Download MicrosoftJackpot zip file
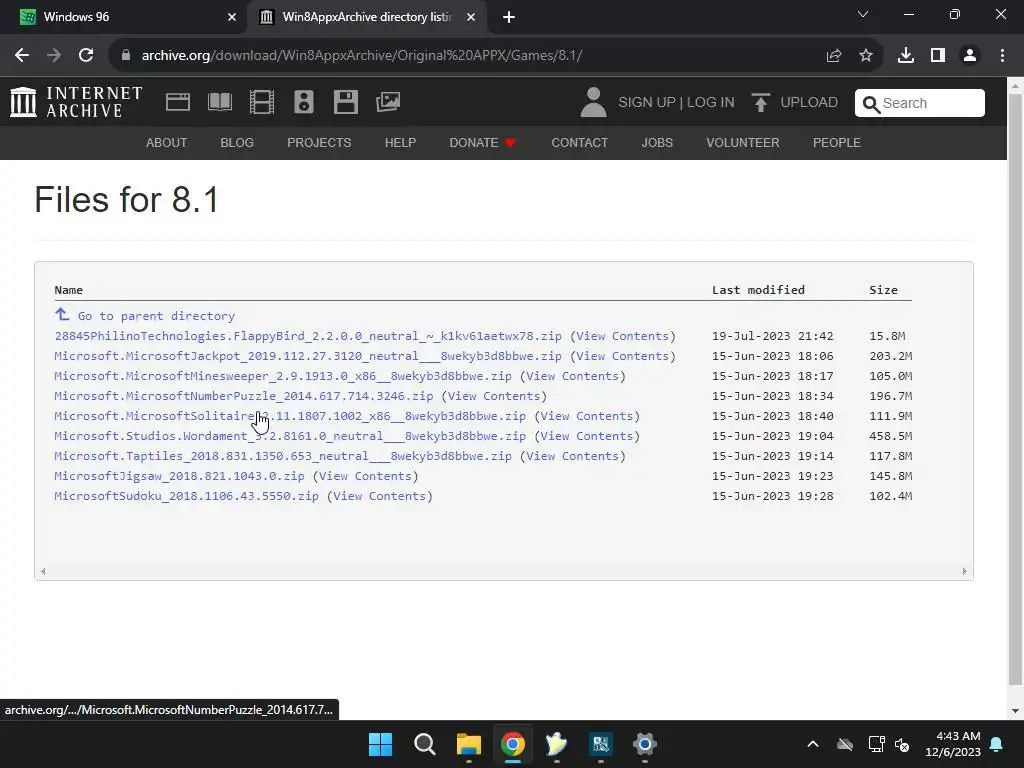 click(308, 356)
